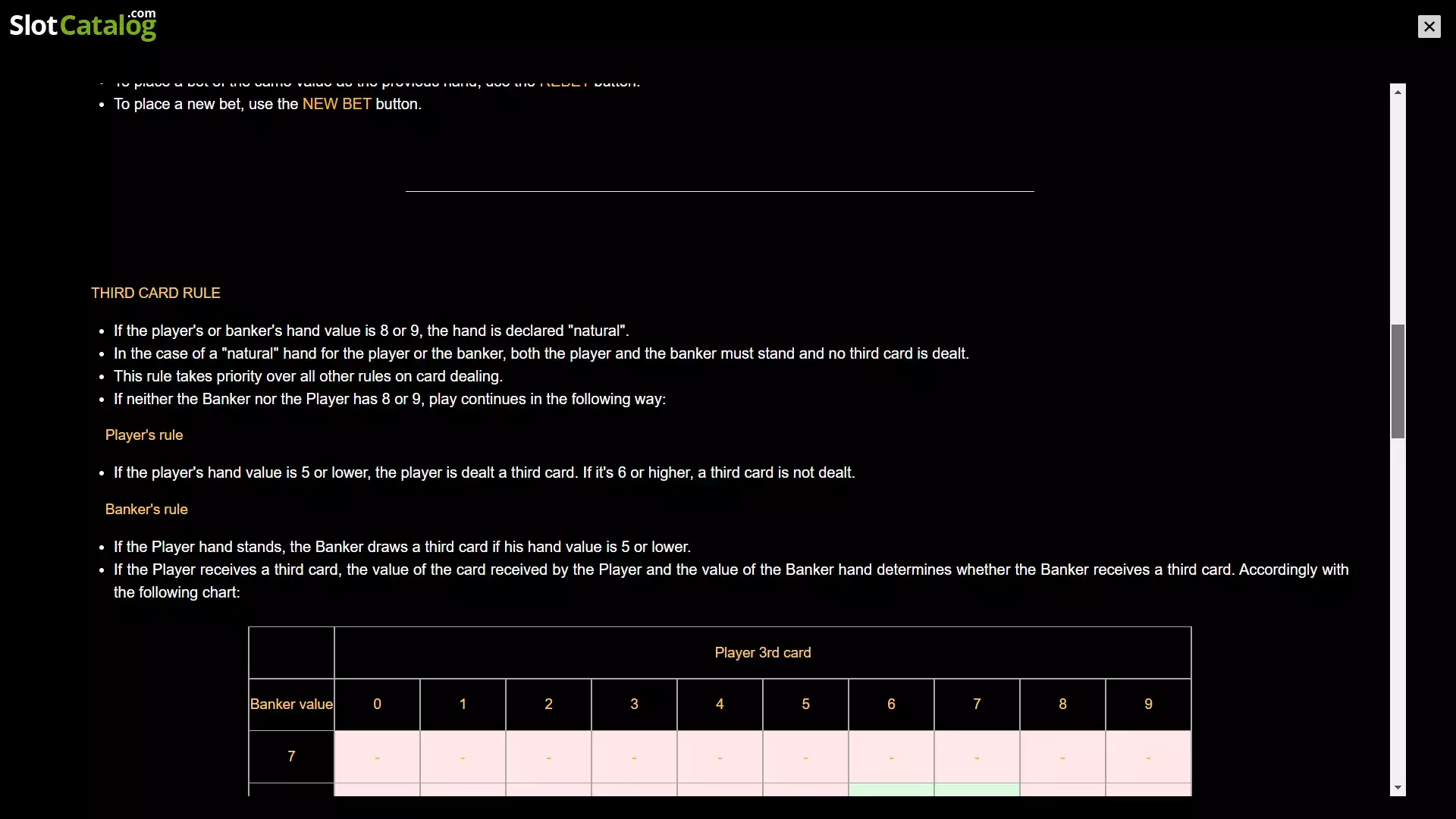Click the bullet about "natural" hand declaration

coord(372,331)
